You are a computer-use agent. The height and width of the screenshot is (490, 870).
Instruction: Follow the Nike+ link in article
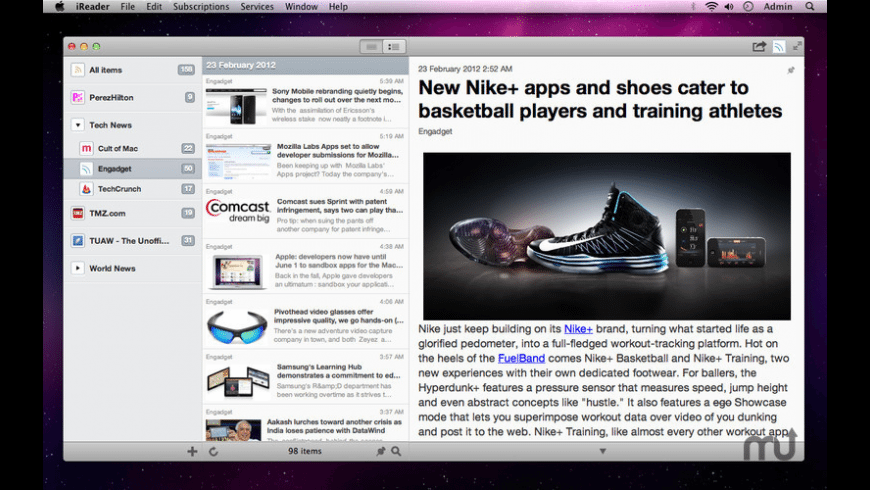click(578, 328)
